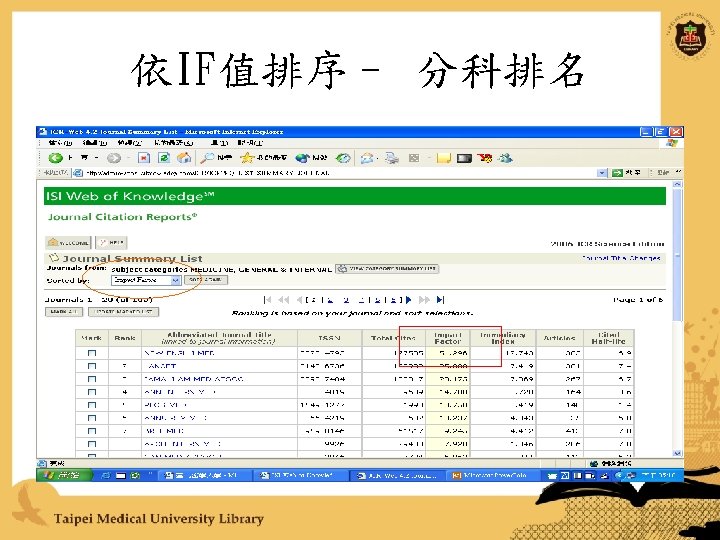Click the Mail envelope icon
Viewport: 720px width, 540px height.
click(366, 158)
